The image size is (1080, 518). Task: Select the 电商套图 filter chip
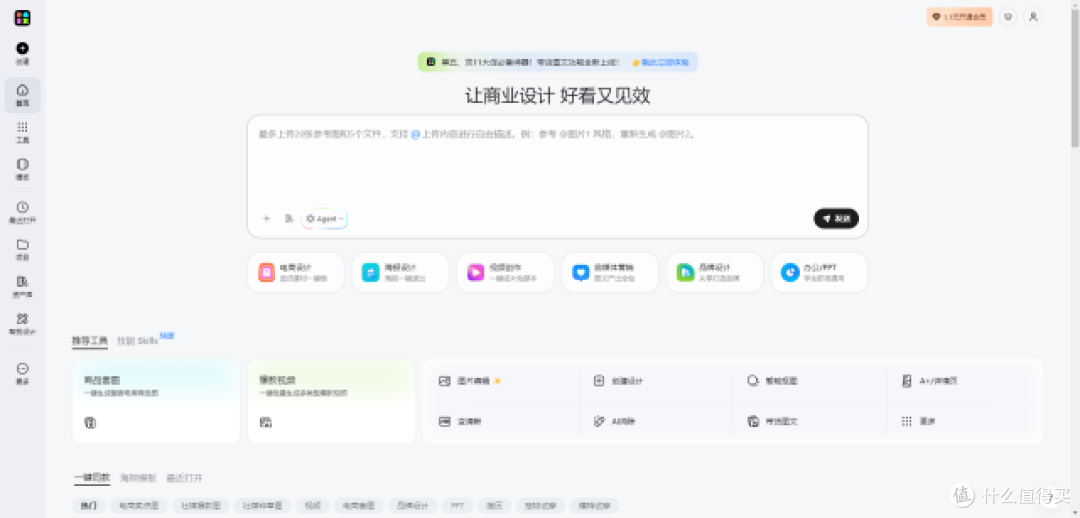[x=359, y=506]
